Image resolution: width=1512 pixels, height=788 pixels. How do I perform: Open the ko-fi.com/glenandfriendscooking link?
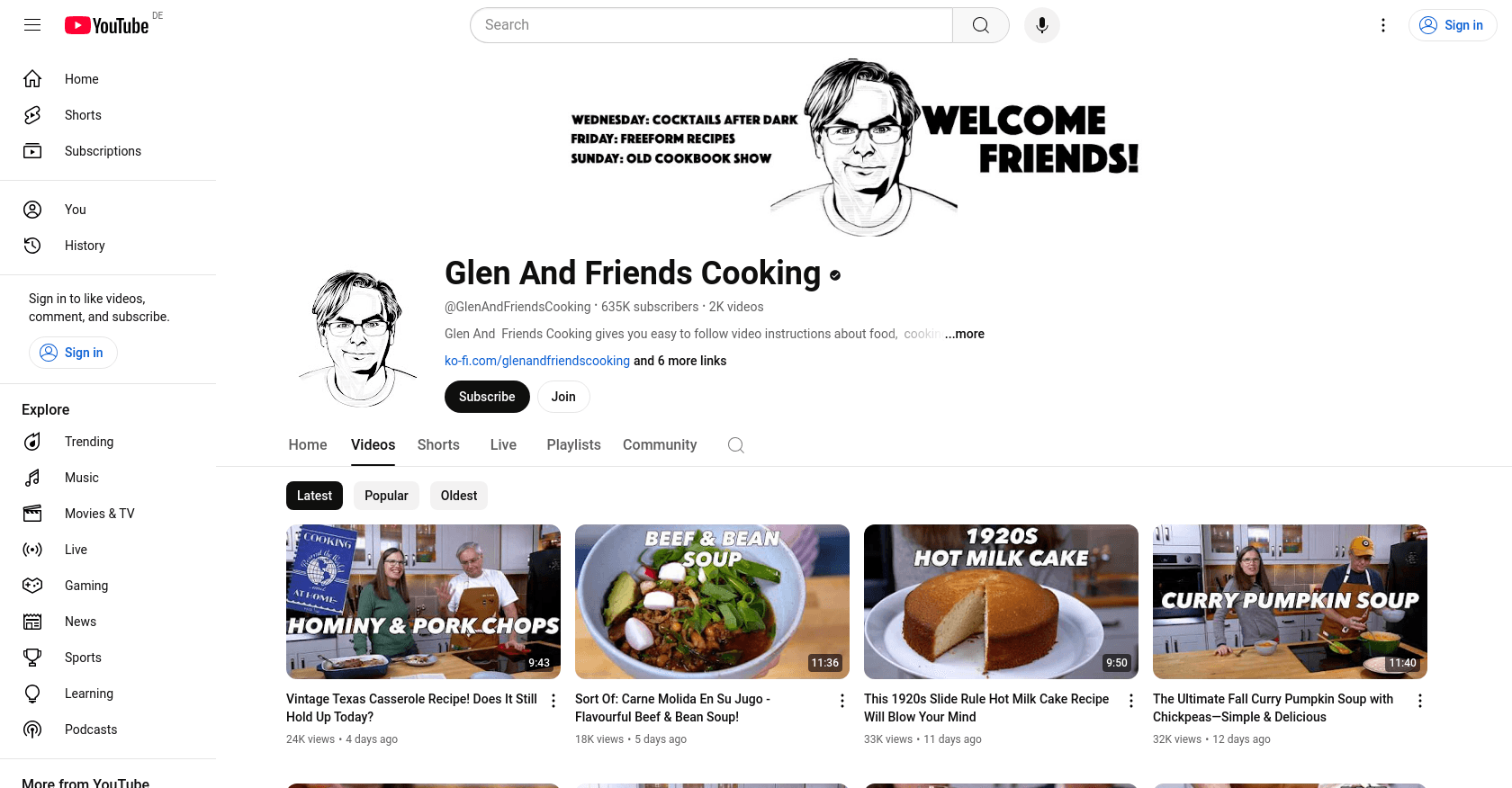point(537,361)
